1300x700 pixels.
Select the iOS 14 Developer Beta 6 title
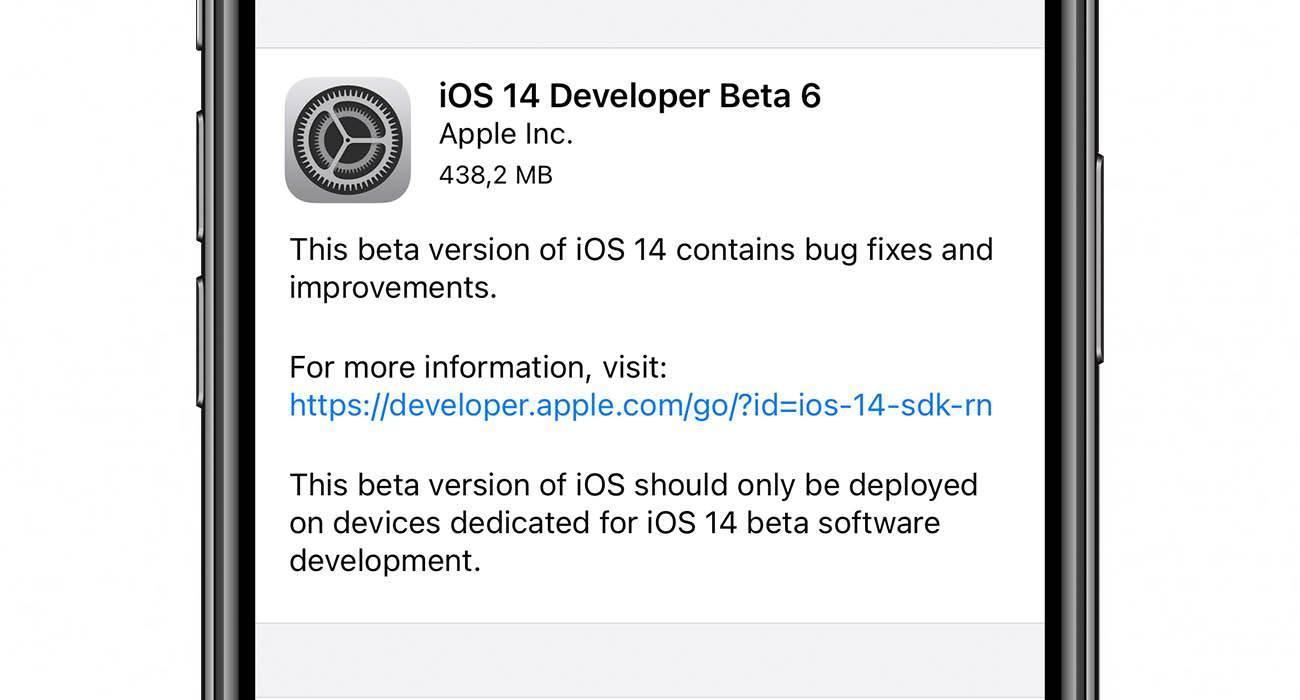pyautogui.click(x=630, y=96)
